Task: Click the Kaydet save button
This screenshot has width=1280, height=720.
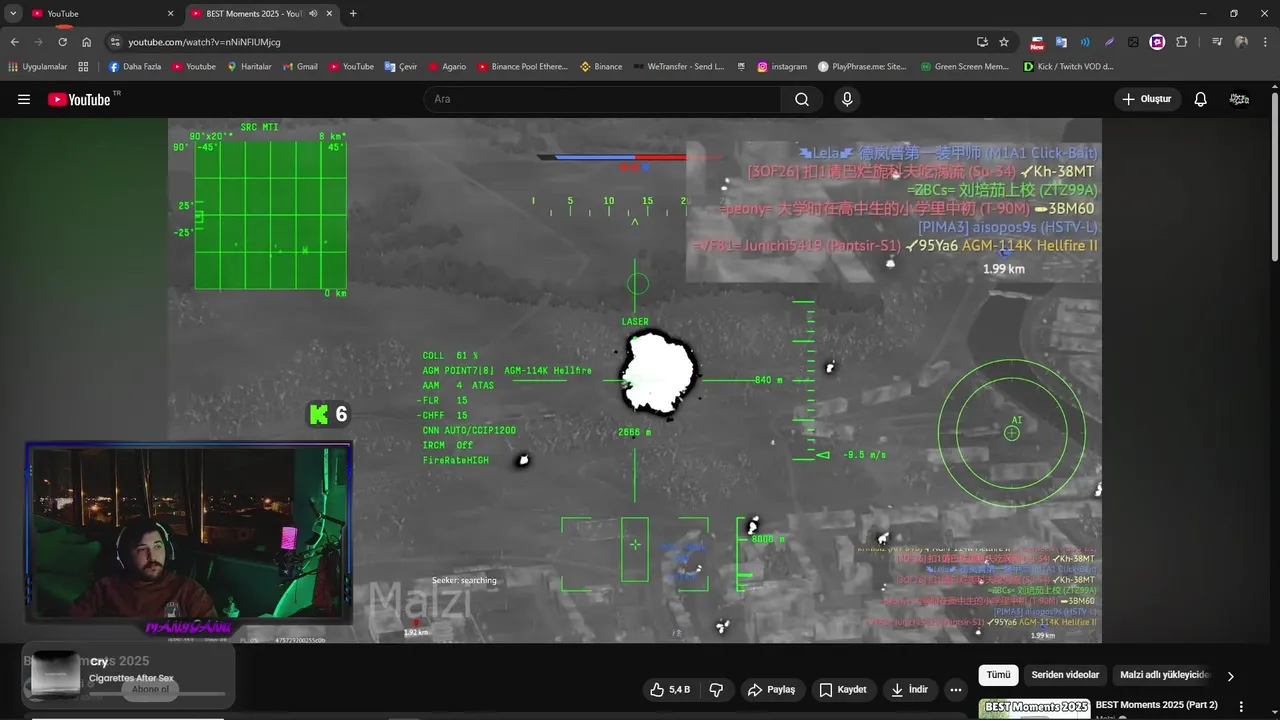Action: (843, 689)
